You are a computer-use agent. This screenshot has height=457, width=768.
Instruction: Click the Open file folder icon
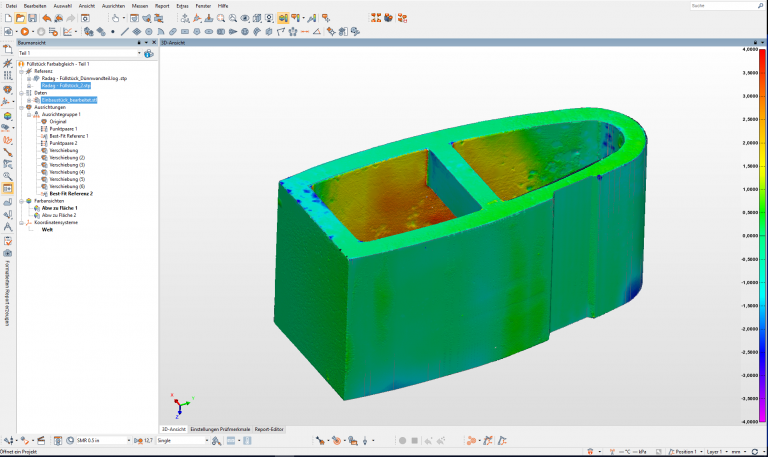[x=20, y=18]
